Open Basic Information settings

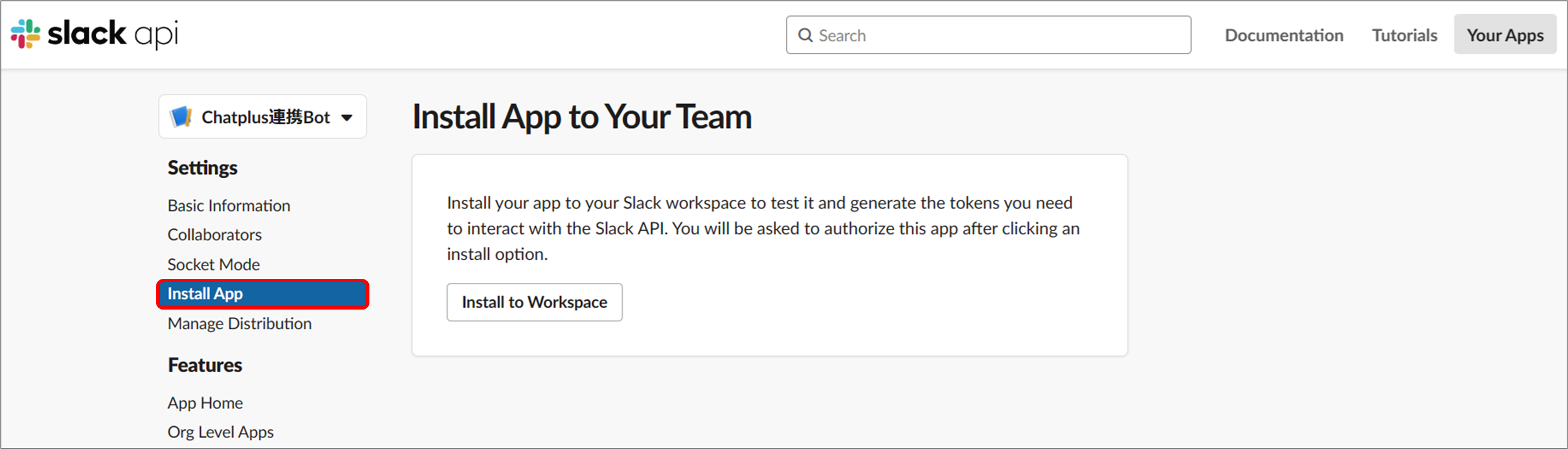click(229, 206)
